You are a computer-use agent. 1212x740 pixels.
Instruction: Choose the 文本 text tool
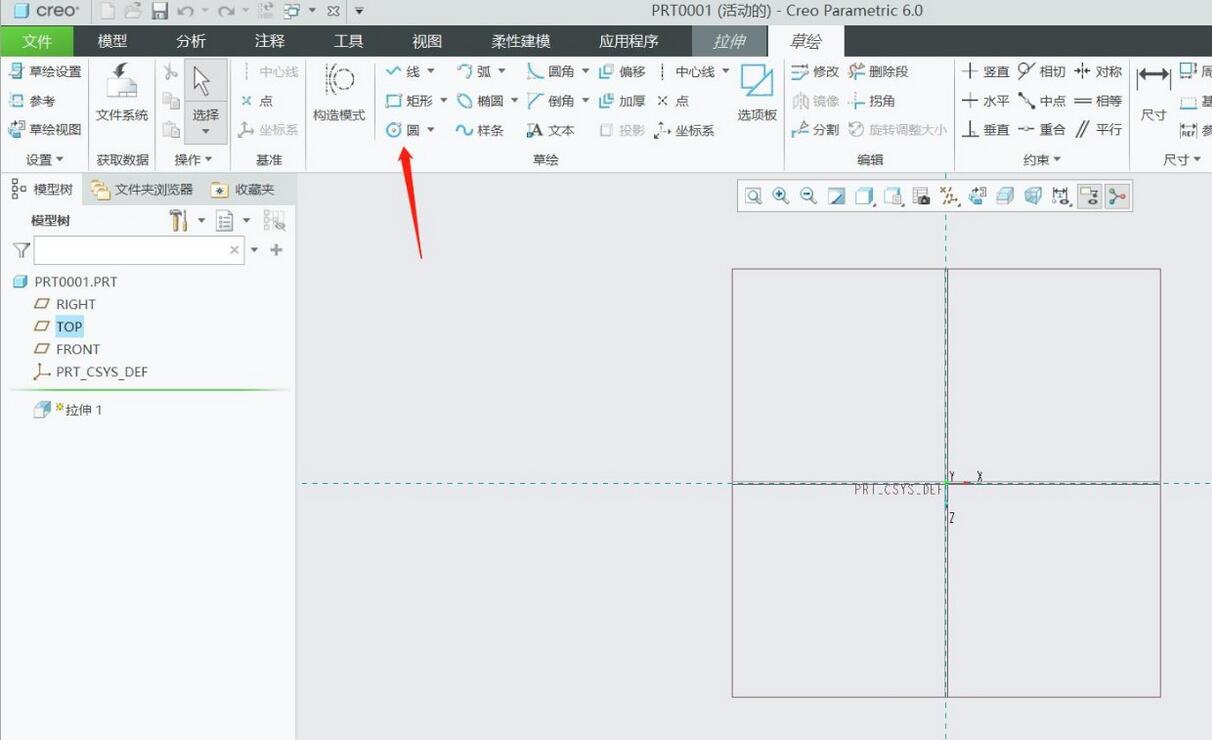tap(551, 130)
